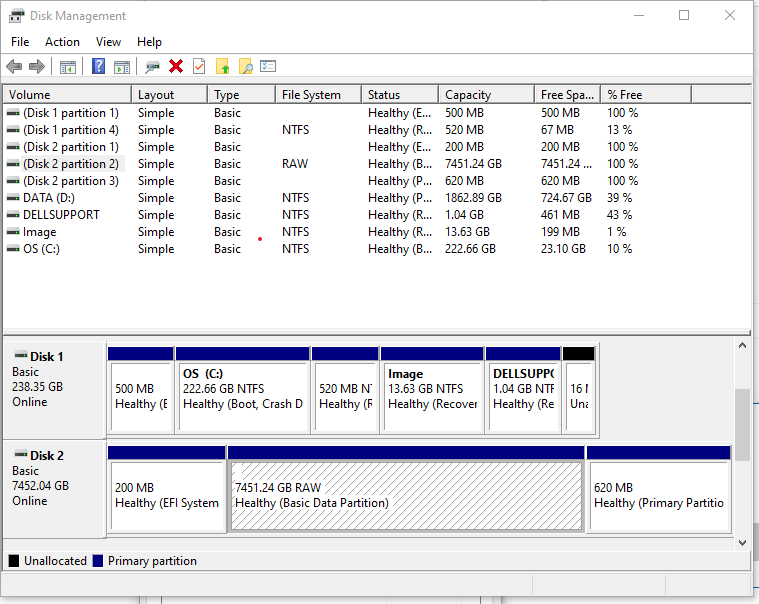Image resolution: width=759 pixels, height=604 pixels.
Task: Sort by the Status column header
Action: click(x=400, y=95)
